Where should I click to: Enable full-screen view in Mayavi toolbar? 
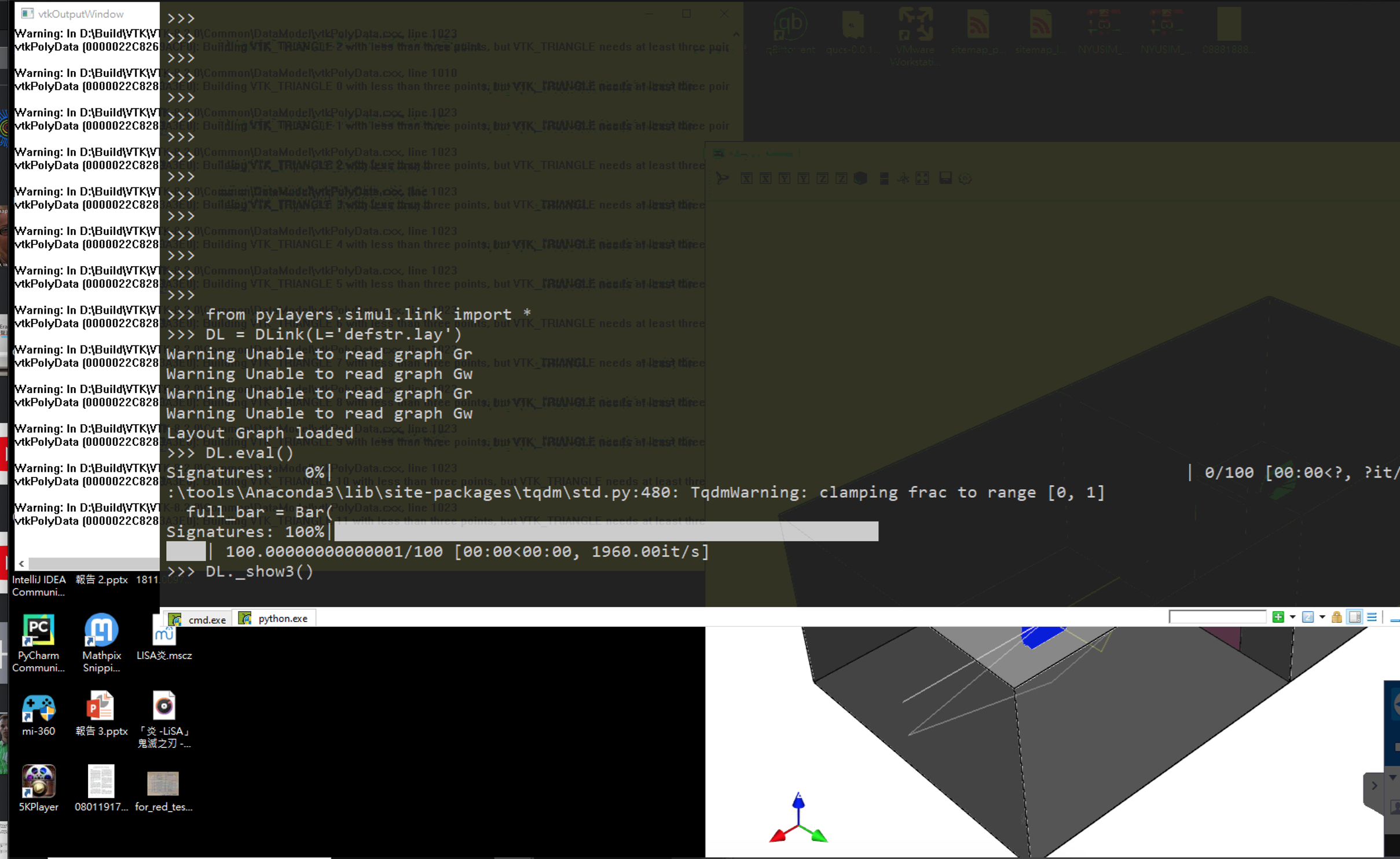tap(922, 178)
